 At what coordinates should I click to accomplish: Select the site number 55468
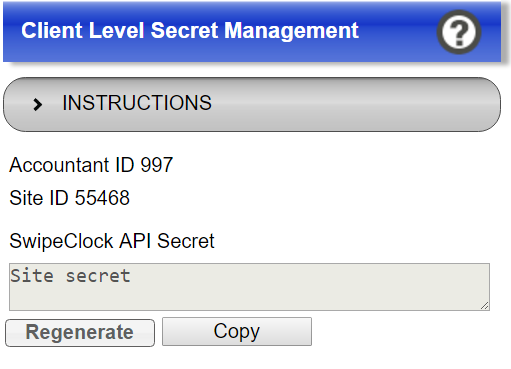coord(102,198)
